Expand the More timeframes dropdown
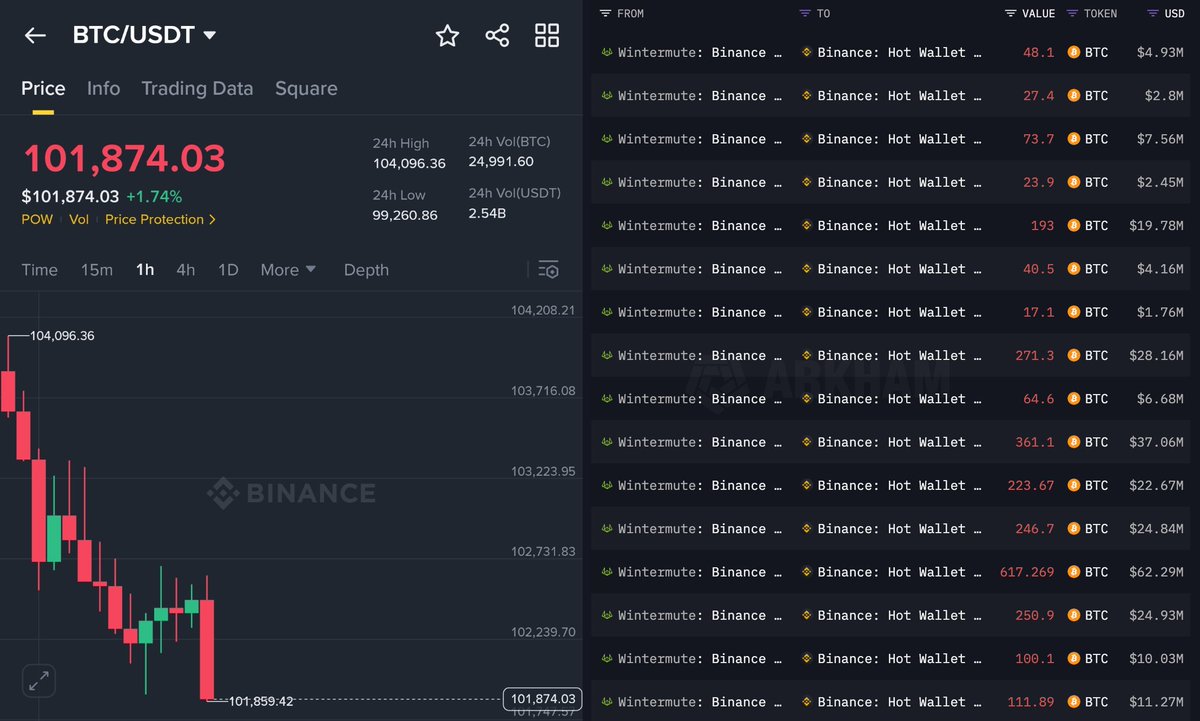This screenshot has width=1200, height=721. 288,270
